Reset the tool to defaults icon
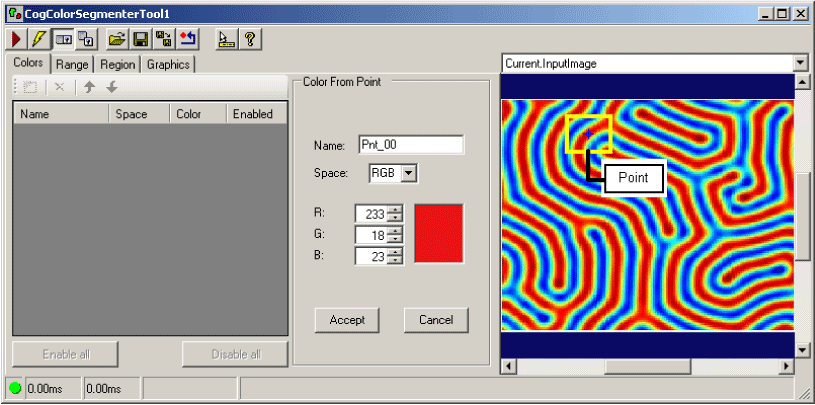The height and width of the screenshot is (405, 815). pyautogui.click(x=188, y=39)
